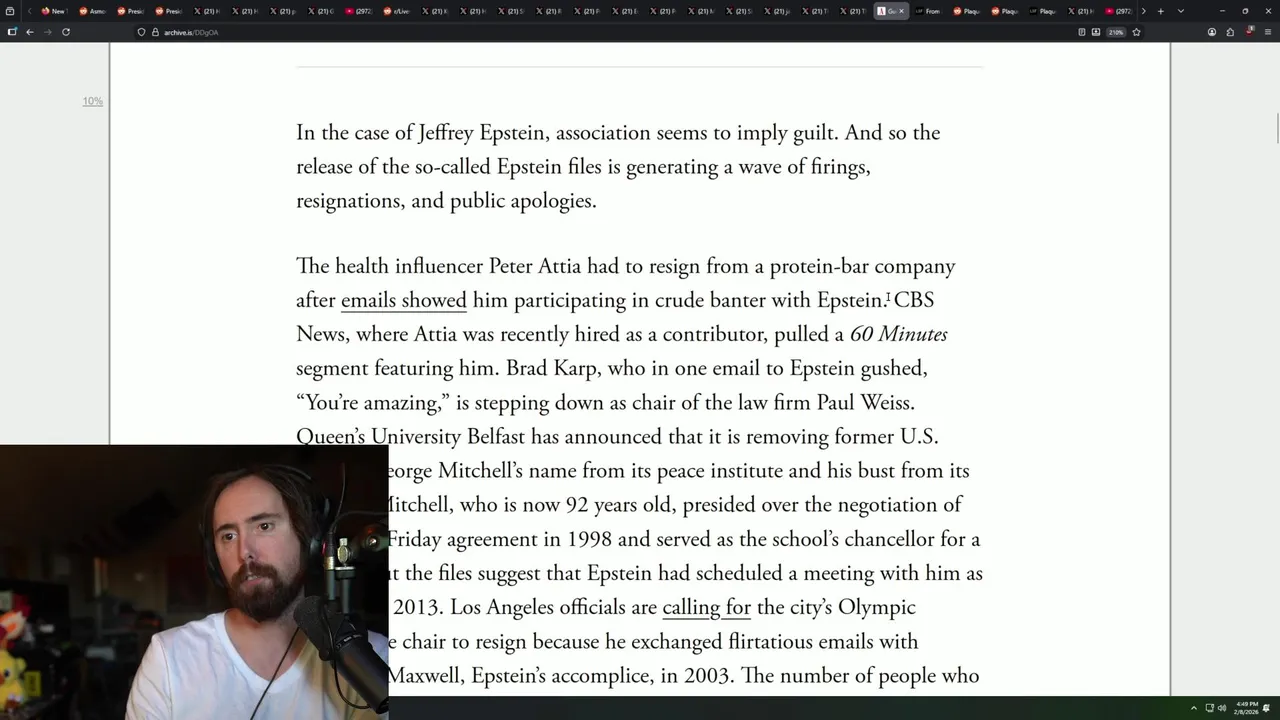
Task: View site security via the padlock icon
Action: click(x=155, y=32)
